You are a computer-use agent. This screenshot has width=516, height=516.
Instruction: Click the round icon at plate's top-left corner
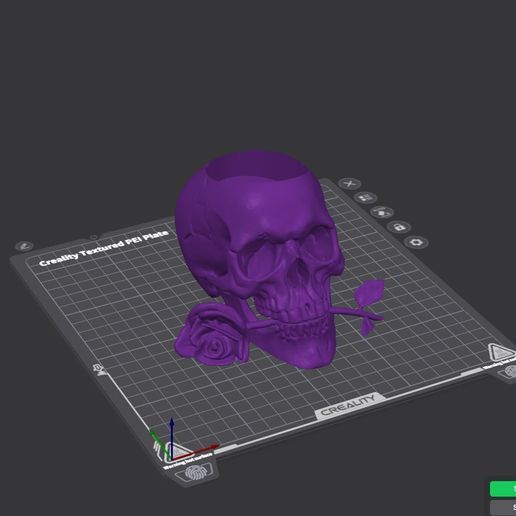pyautogui.click(x=24, y=246)
